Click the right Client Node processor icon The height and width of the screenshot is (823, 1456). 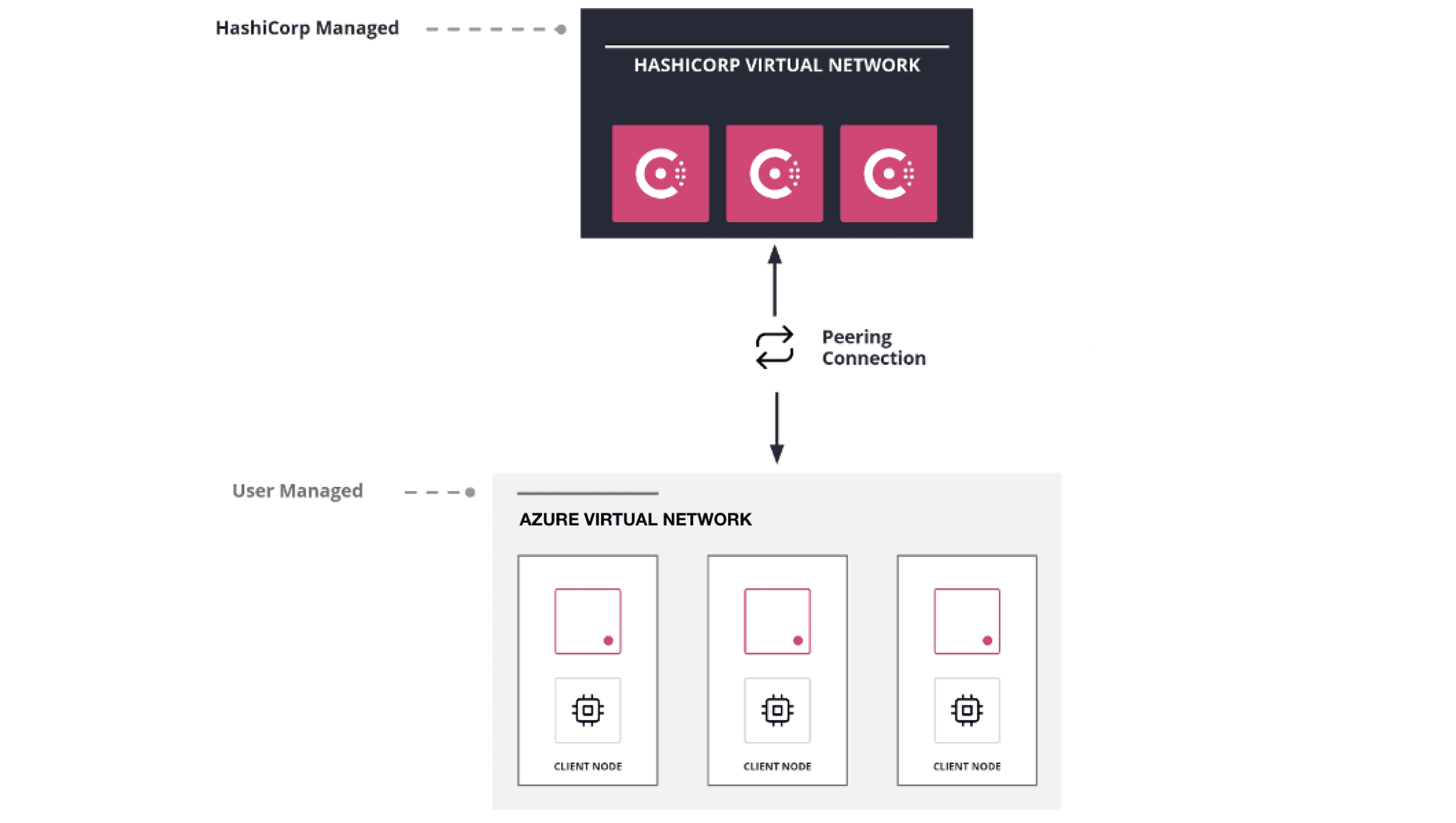point(966,711)
